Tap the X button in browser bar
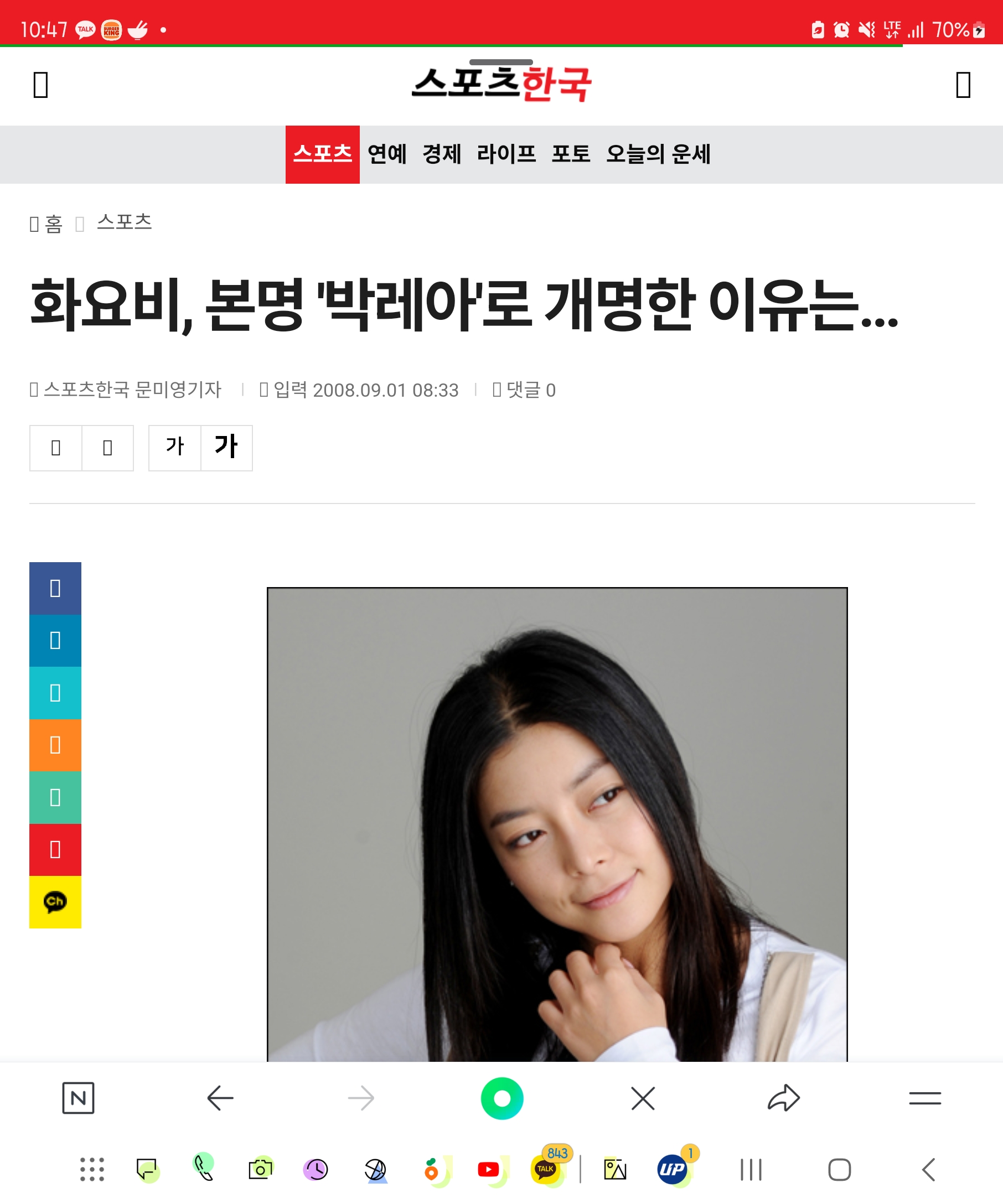The height and width of the screenshot is (1204, 1003). tap(643, 1098)
